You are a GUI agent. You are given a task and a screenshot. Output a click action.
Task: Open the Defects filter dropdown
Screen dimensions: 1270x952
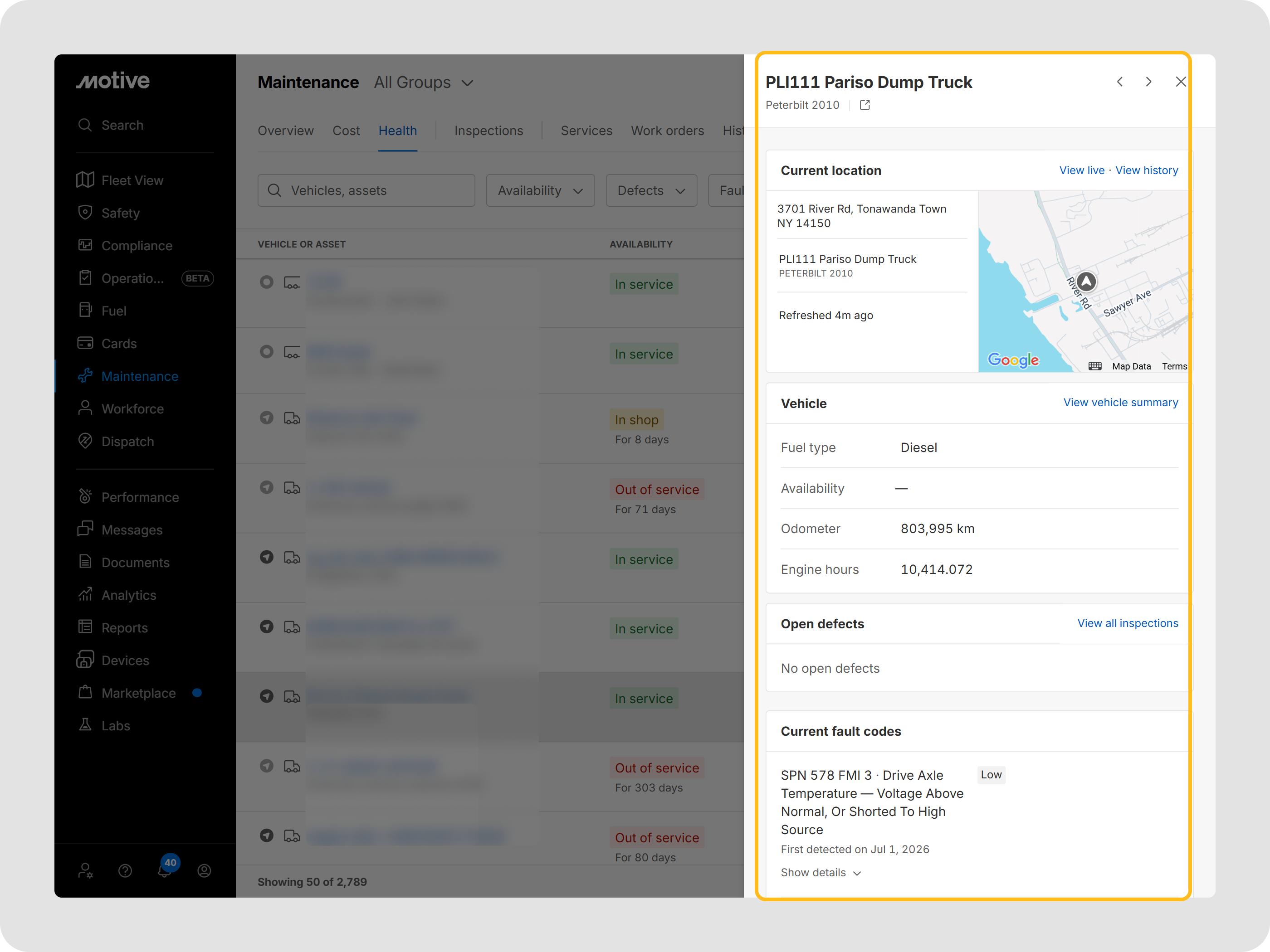(x=652, y=190)
